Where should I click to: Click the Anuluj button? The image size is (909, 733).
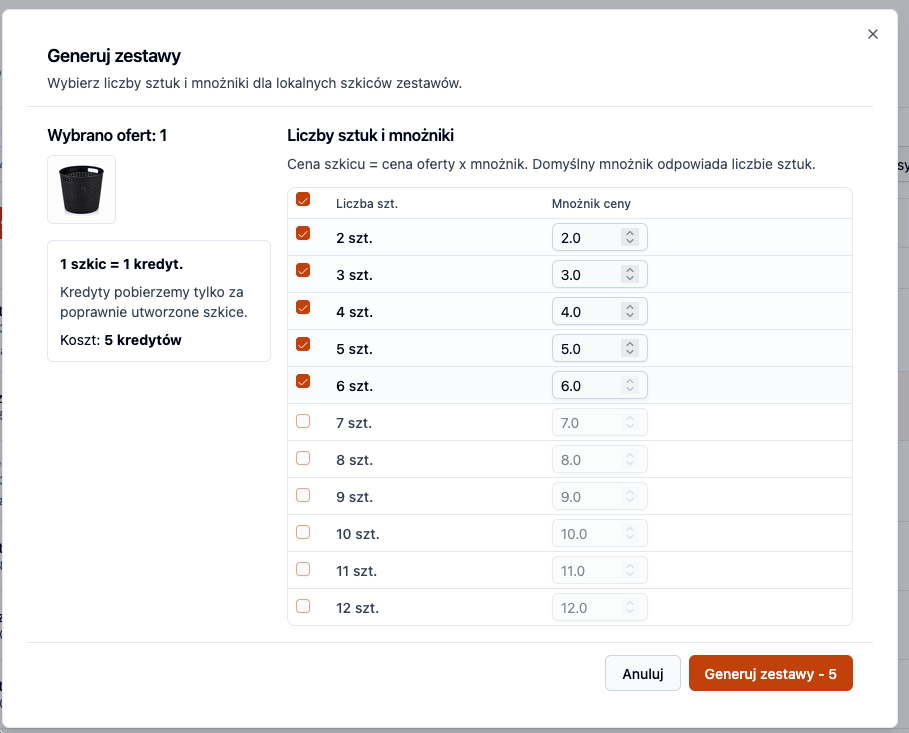point(642,673)
